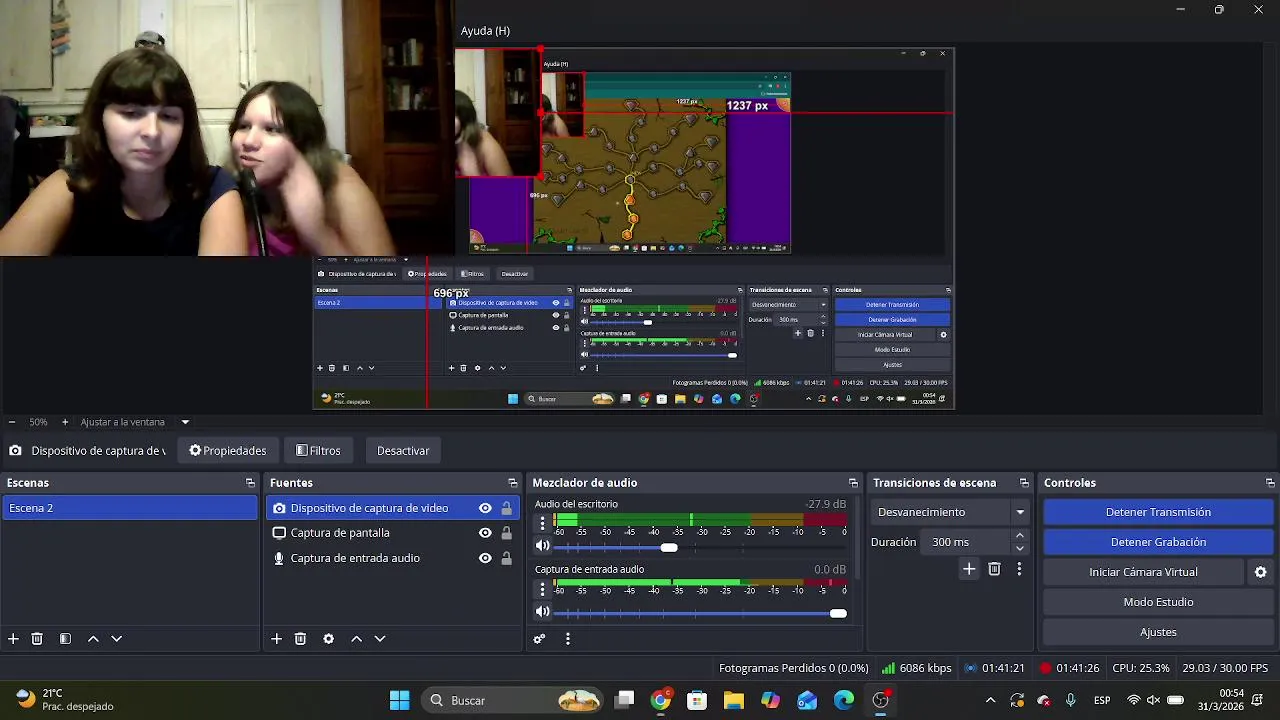1280x720 pixels.
Task: Zoom out preview with minus icon
Action: (11, 422)
